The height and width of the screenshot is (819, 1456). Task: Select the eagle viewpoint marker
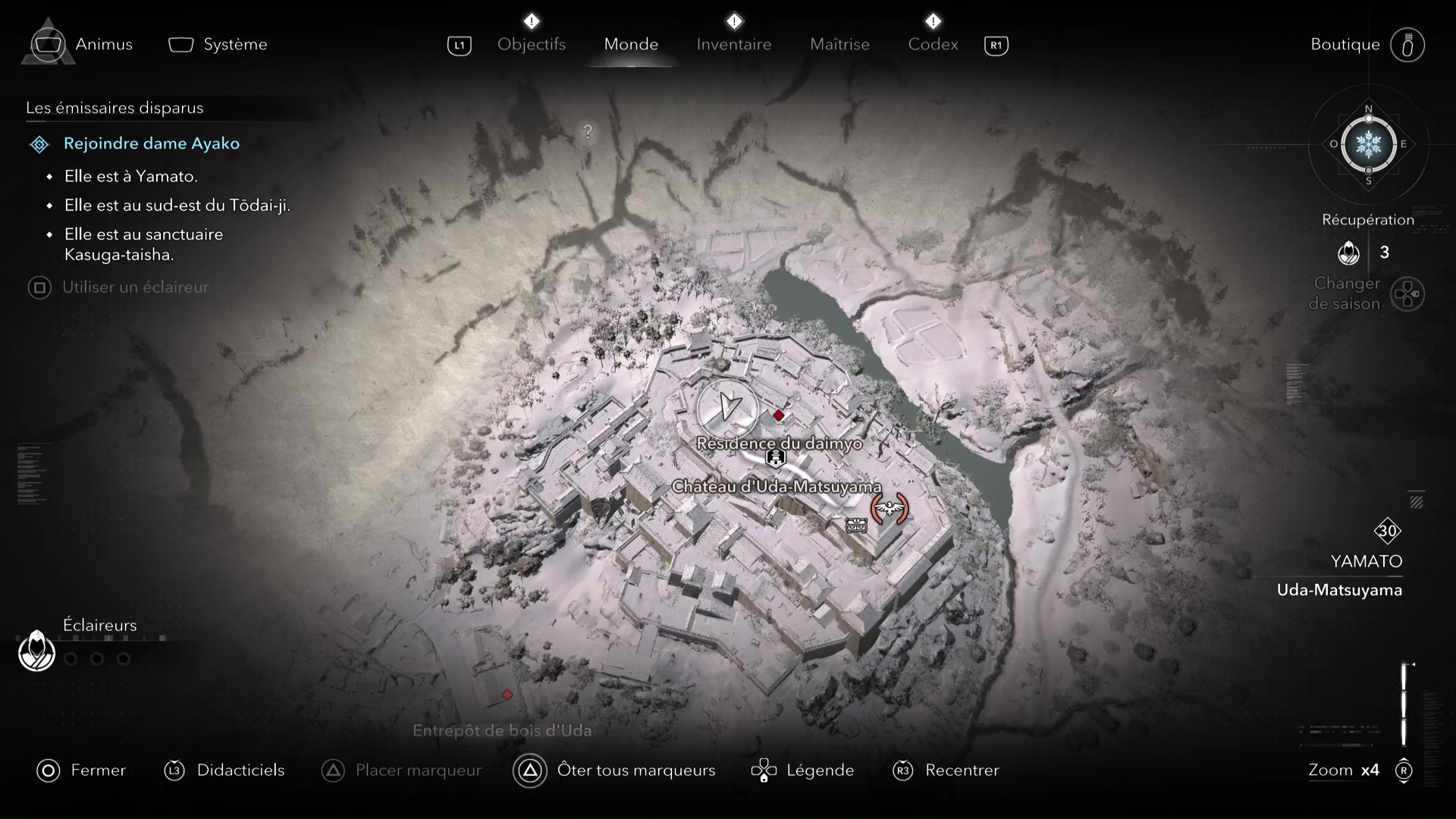point(890,509)
